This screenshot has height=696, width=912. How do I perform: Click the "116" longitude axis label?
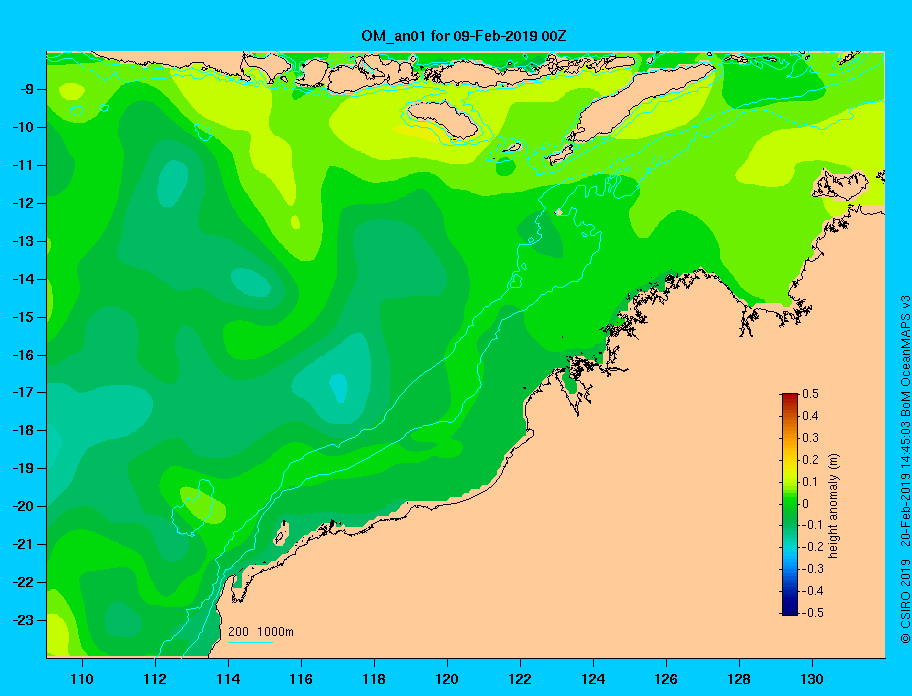click(x=301, y=679)
